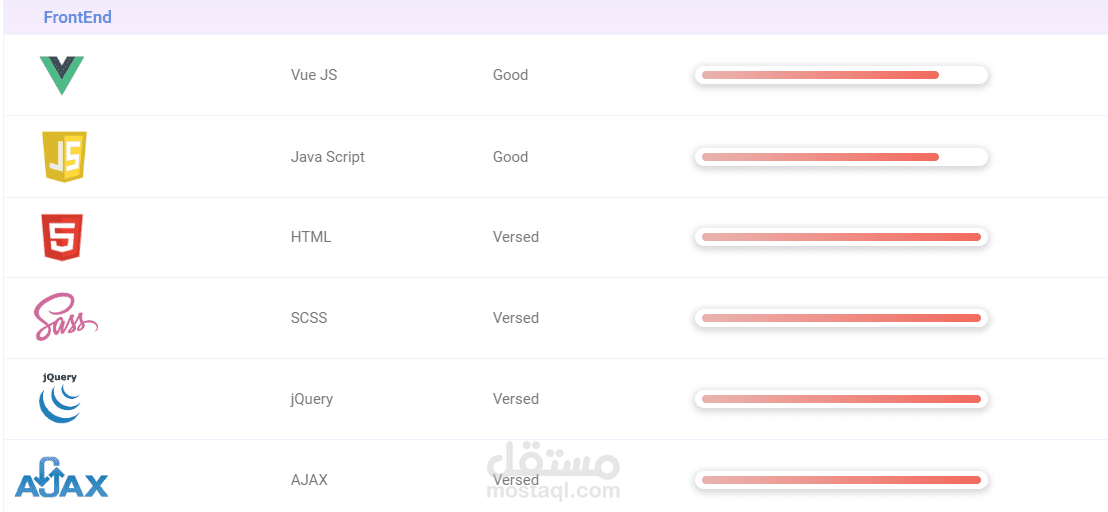
Task: Click the Java Script skill name
Action: coord(328,157)
